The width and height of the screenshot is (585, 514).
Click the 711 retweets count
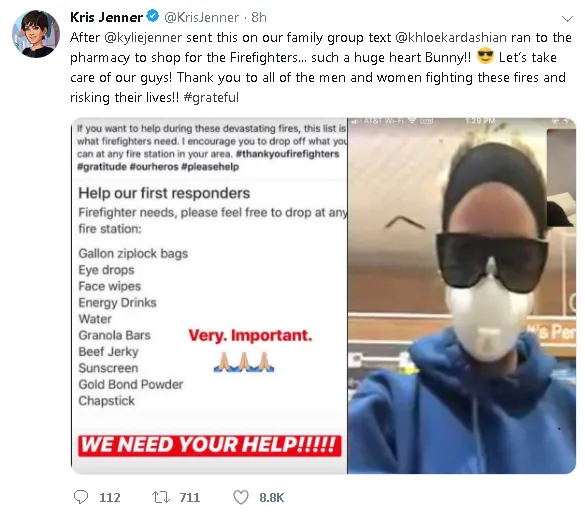(x=190, y=498)
